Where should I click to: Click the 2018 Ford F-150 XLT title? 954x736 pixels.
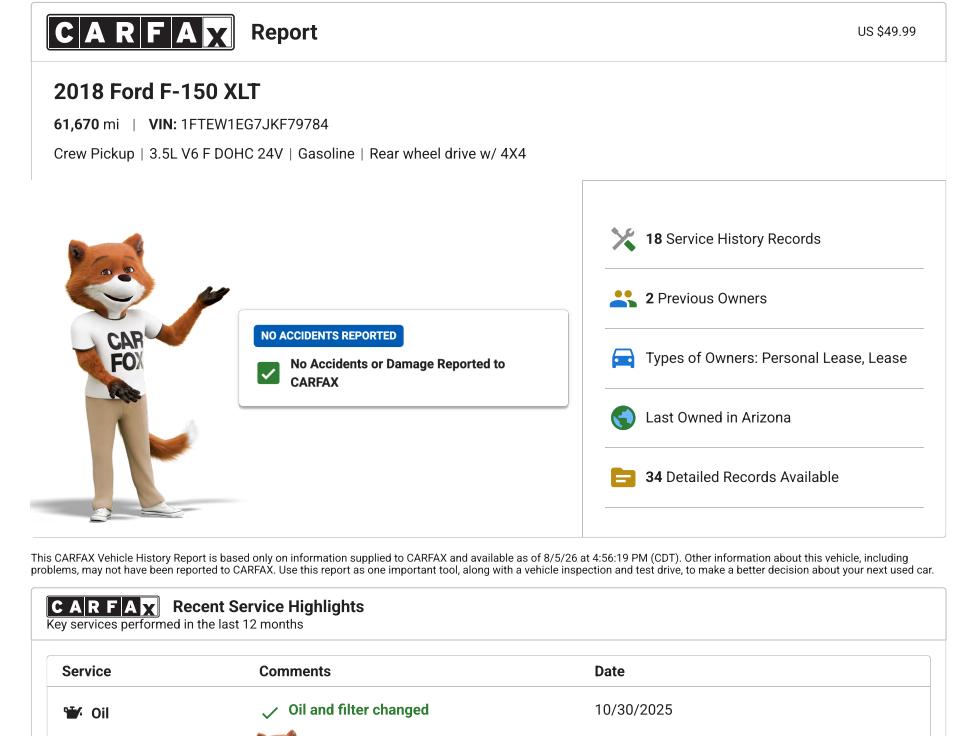click(157, 91)
